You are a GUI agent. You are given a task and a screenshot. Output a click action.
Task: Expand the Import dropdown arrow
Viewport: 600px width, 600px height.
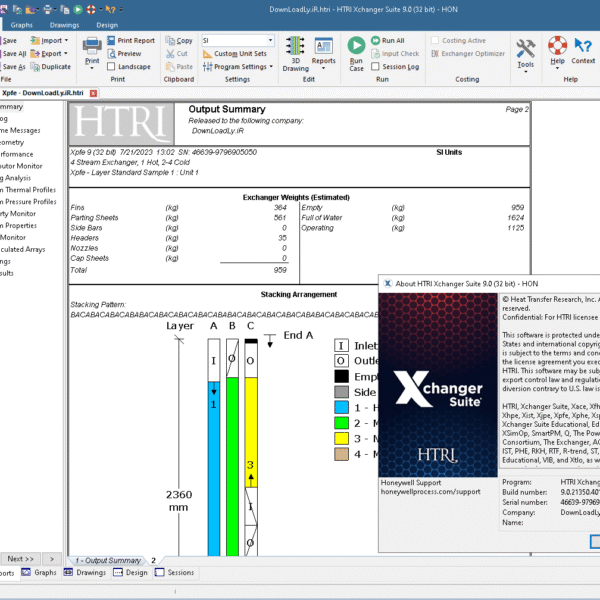(66, 40)
